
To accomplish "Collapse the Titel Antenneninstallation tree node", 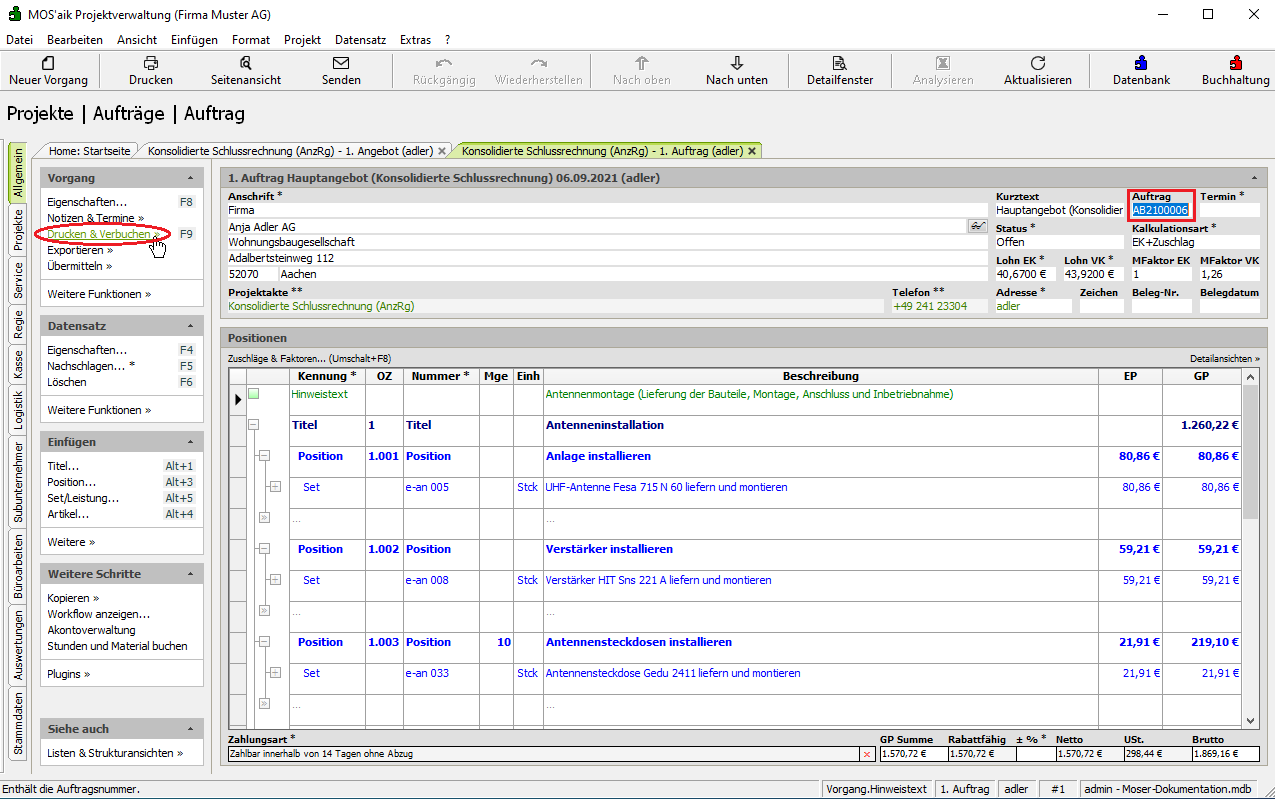I will click(x=254, y=425).
